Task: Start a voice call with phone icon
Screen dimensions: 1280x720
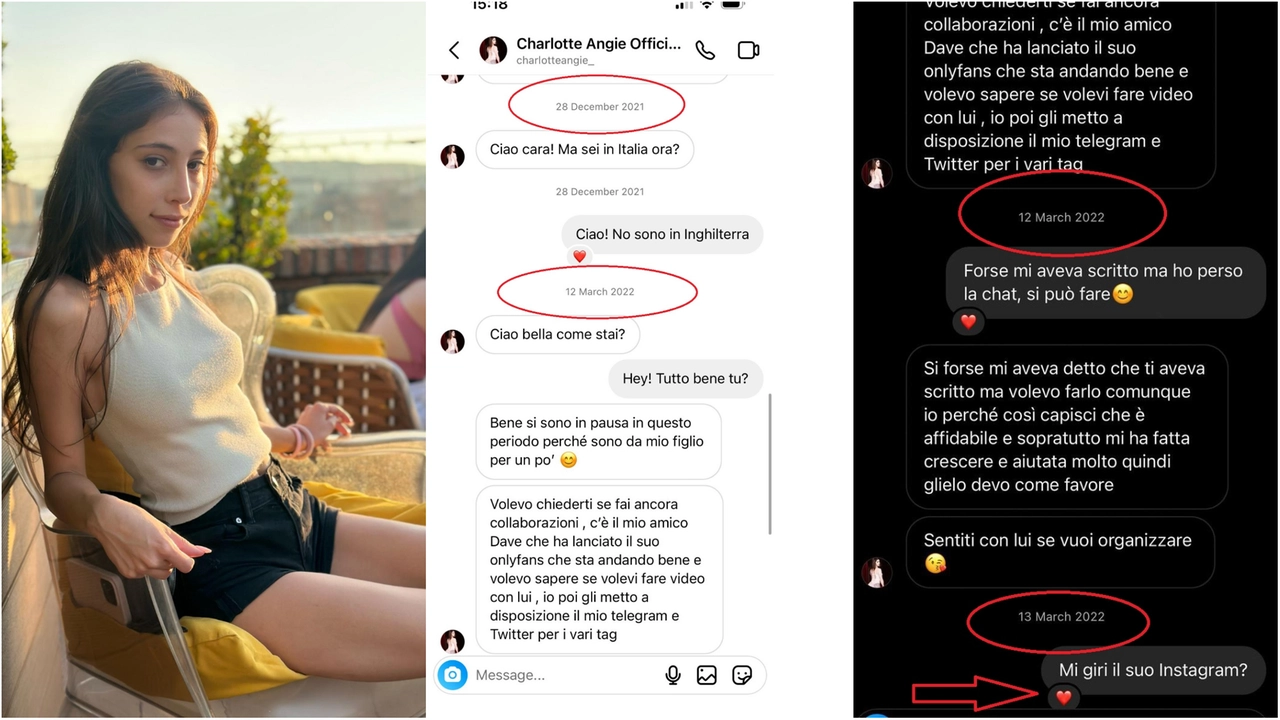Action: click(x=705, y=50)
